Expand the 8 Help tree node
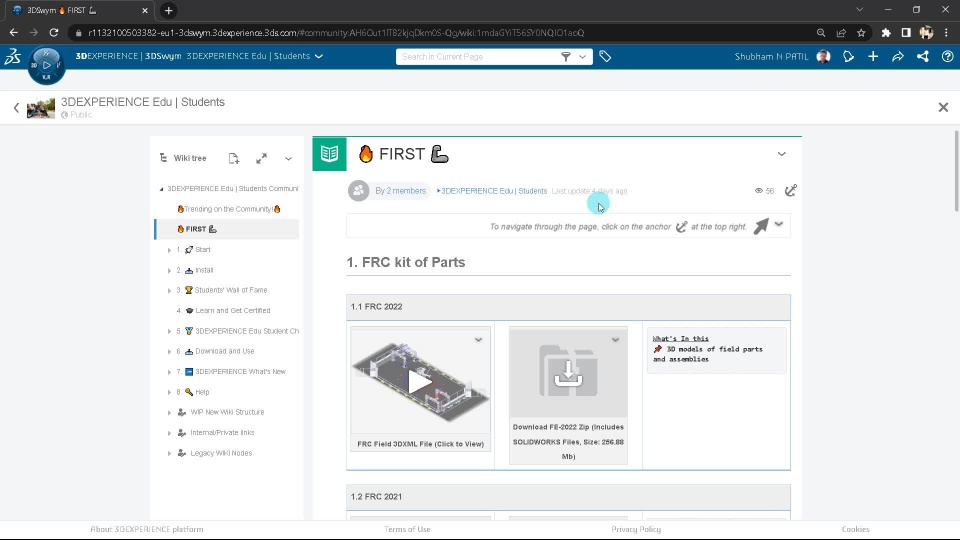Viewport: 960px width, 540px height. pyautogui.click(x=170, y=392)
